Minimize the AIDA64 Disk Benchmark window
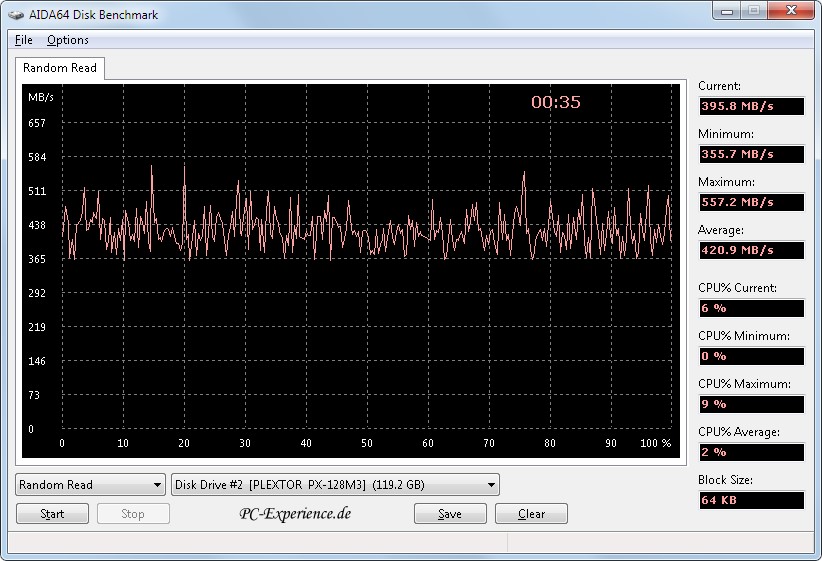The width and height of the screenshot is (822, 561). tap(727, 10)
